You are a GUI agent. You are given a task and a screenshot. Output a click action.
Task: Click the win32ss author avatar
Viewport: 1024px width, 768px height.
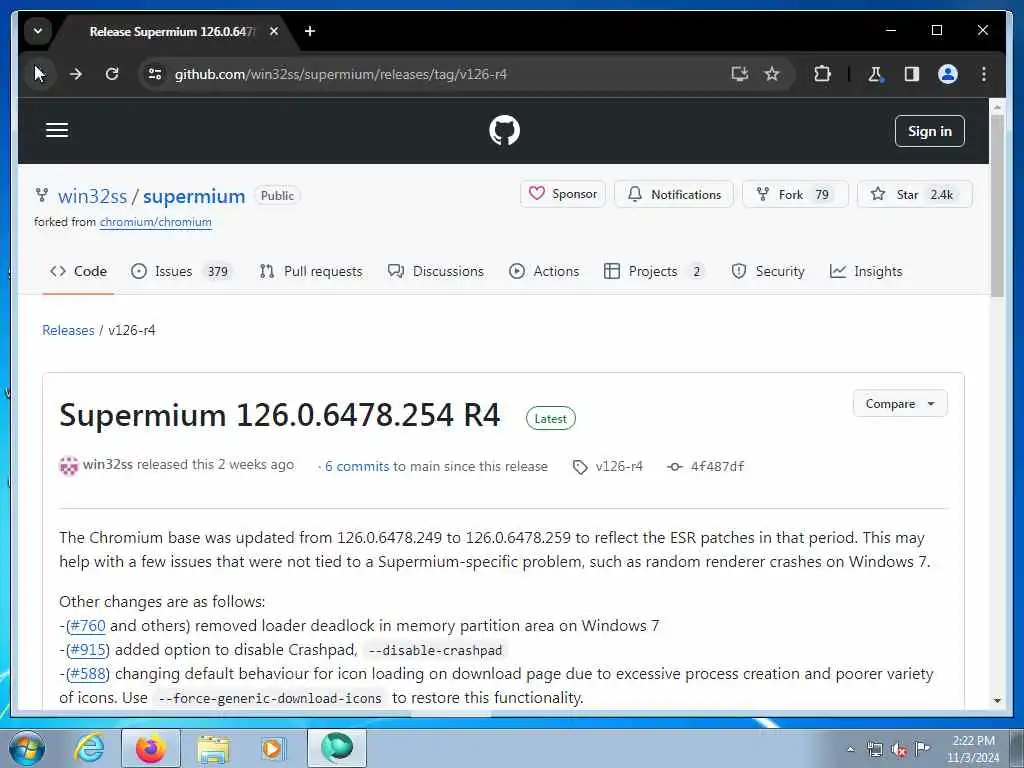tap(69, 466)
